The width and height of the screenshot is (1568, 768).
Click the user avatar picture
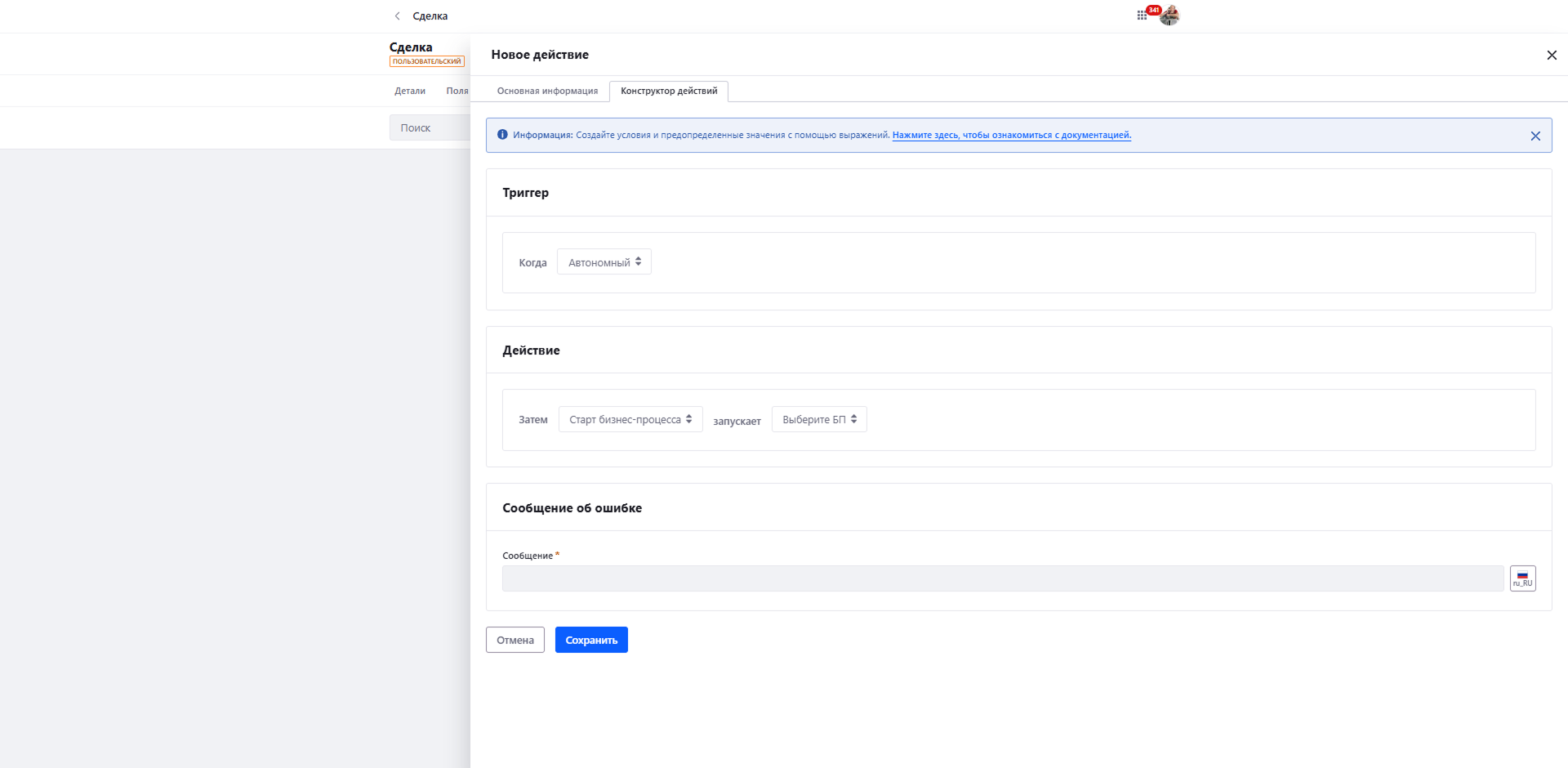(x=1170, y=16)
